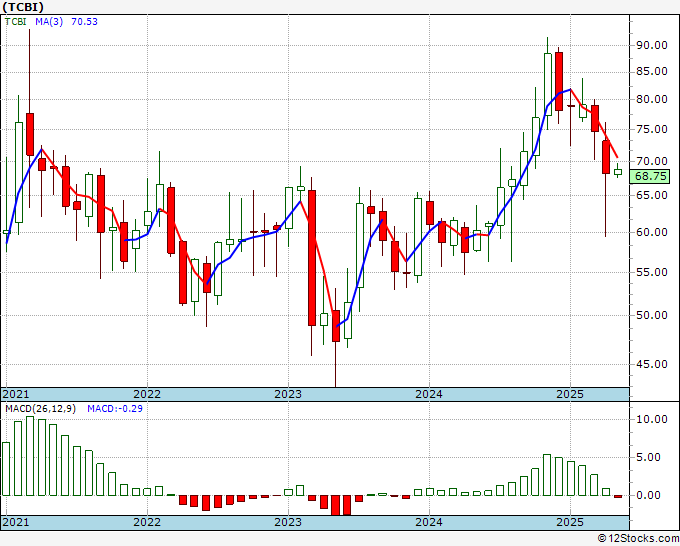Viewport: 680px width, 546px height.
Task: Select 2025 on the price chart time axis
Action: (570, 394)
